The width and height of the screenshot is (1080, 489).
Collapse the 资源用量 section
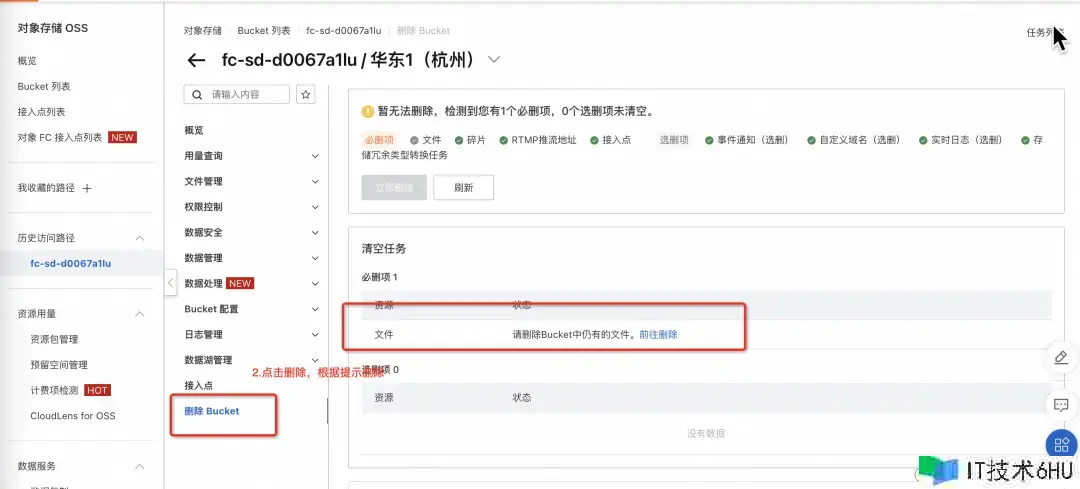point(140,313)
